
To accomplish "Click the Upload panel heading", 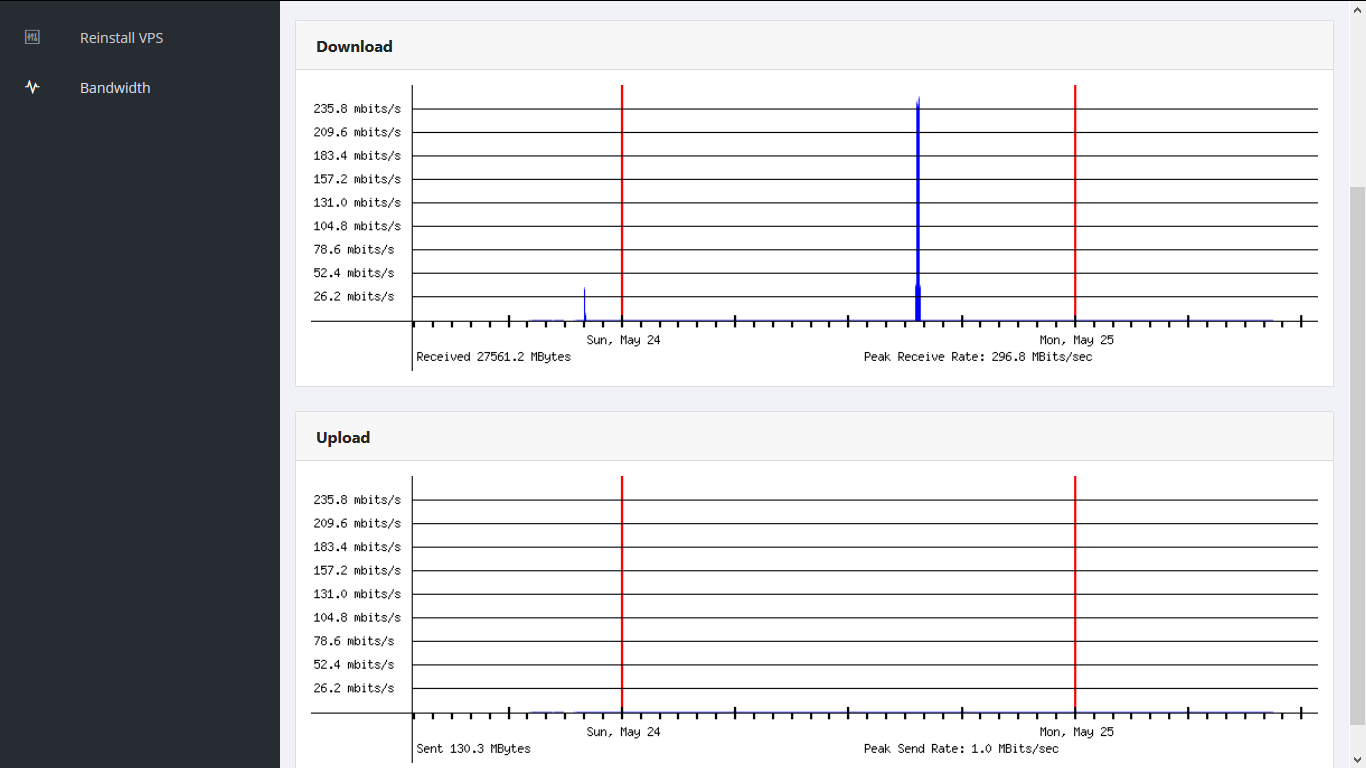I will (343, 438).
